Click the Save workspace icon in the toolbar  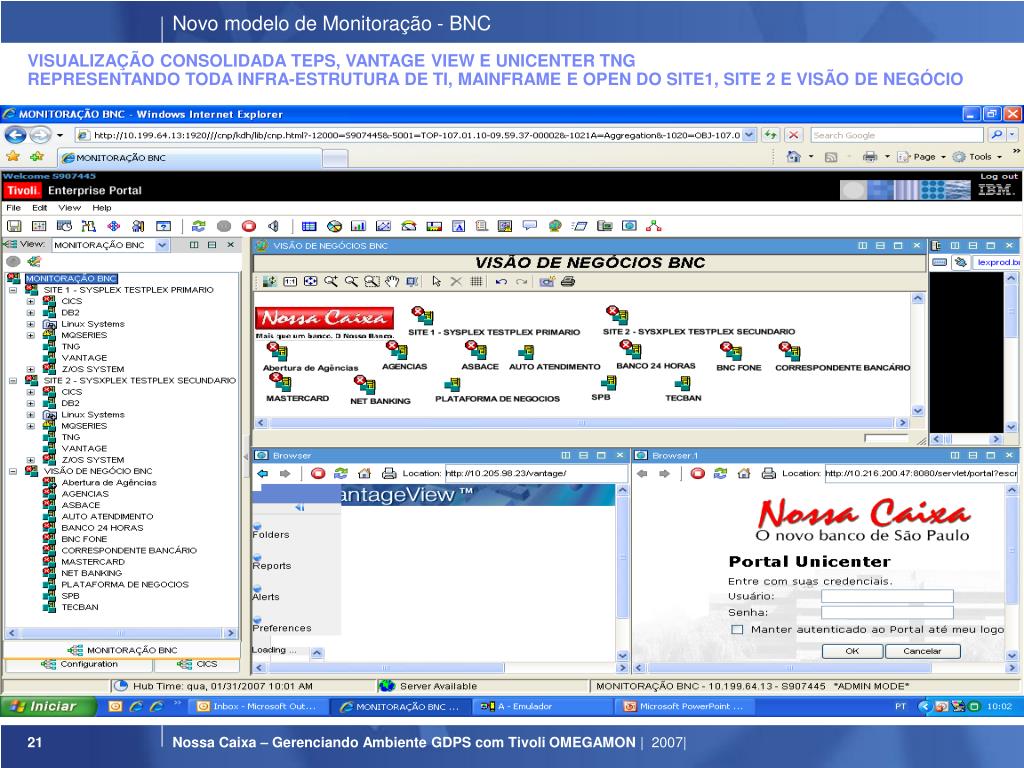pyautogui.click(x=14, y=226)
